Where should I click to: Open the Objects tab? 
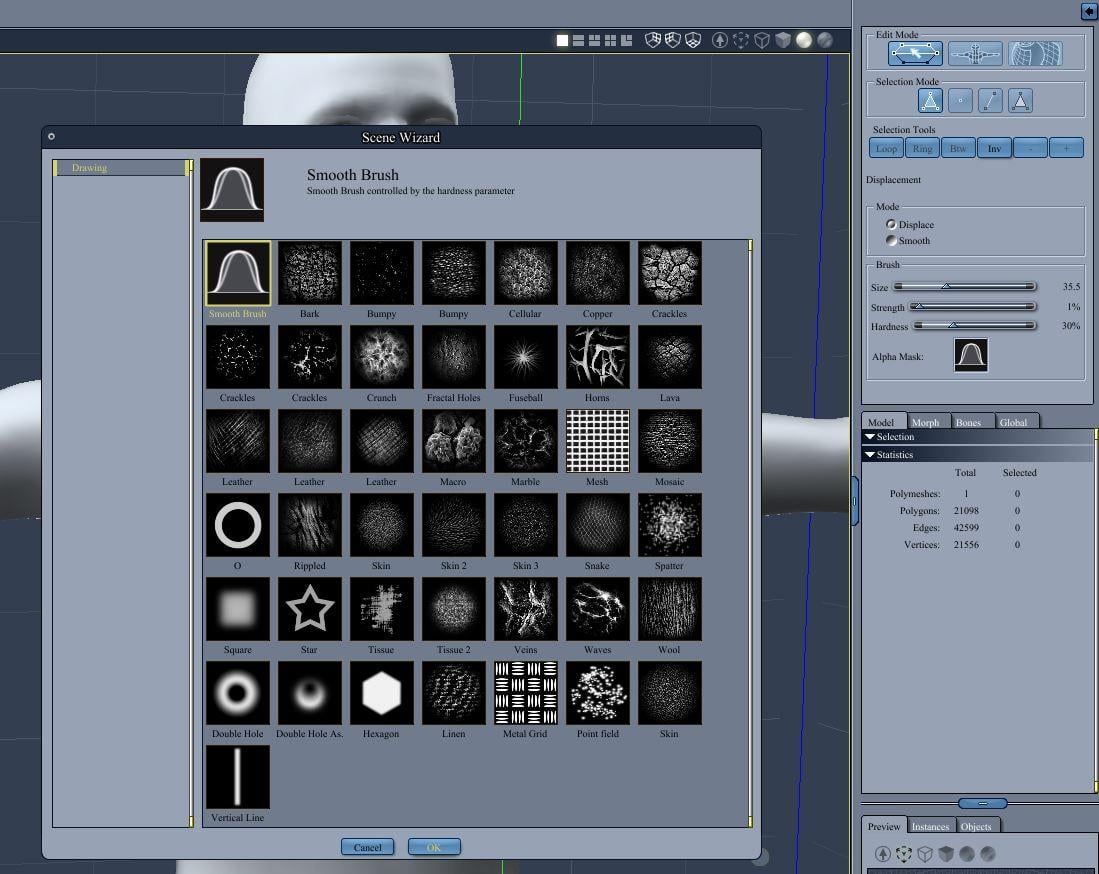click(x=976, y=826)
